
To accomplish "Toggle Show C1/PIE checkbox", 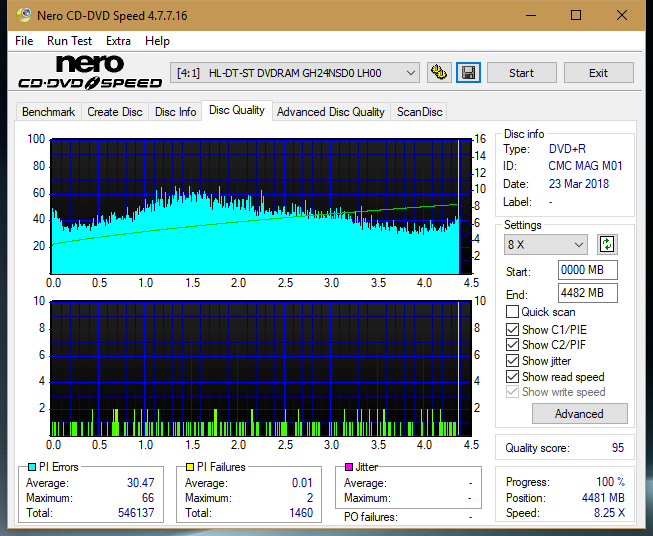I will coord(512,329).
